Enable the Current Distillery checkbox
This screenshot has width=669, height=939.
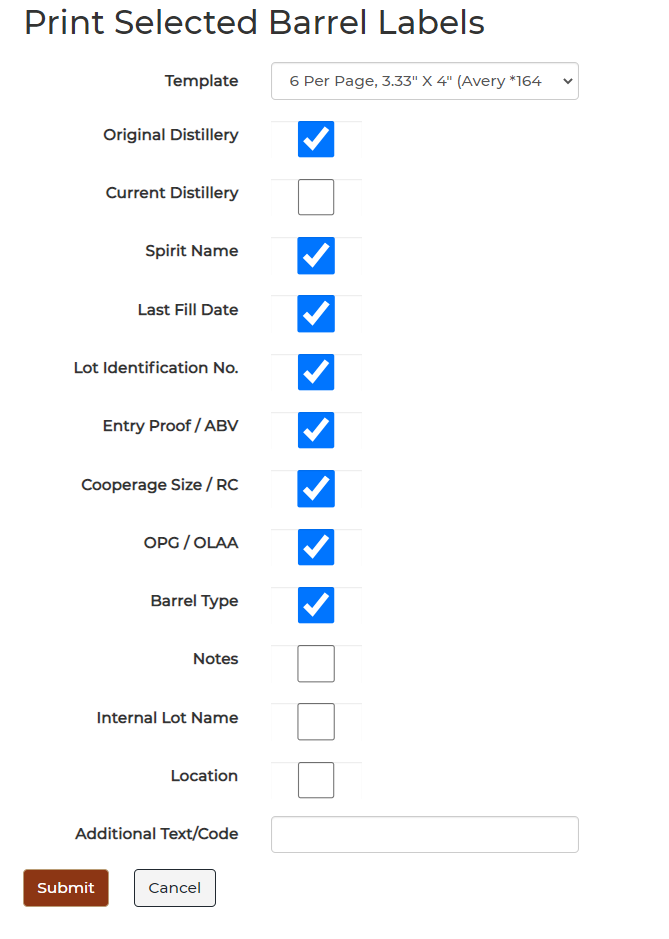(x=316, y=198)
